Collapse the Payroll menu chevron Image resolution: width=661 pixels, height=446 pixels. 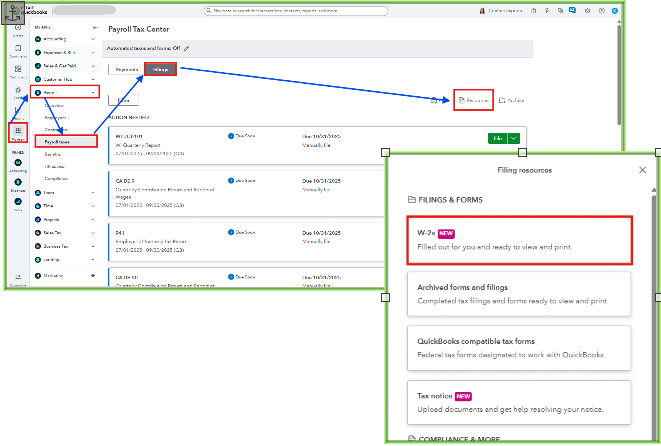point(93,92)
